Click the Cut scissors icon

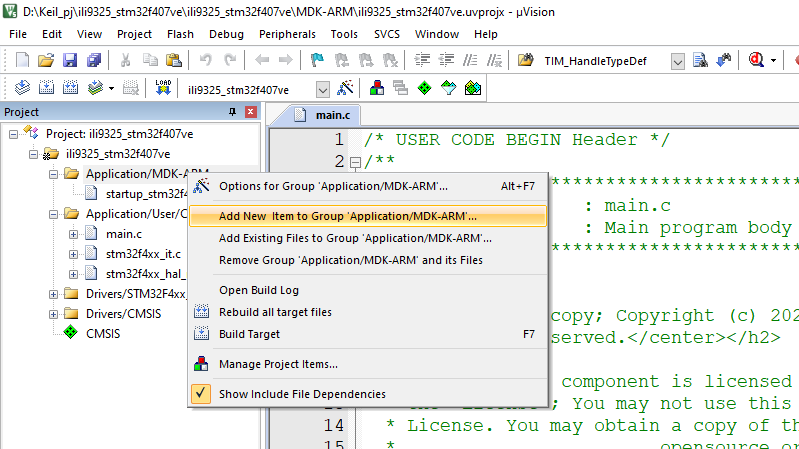(x=125, y=60)
